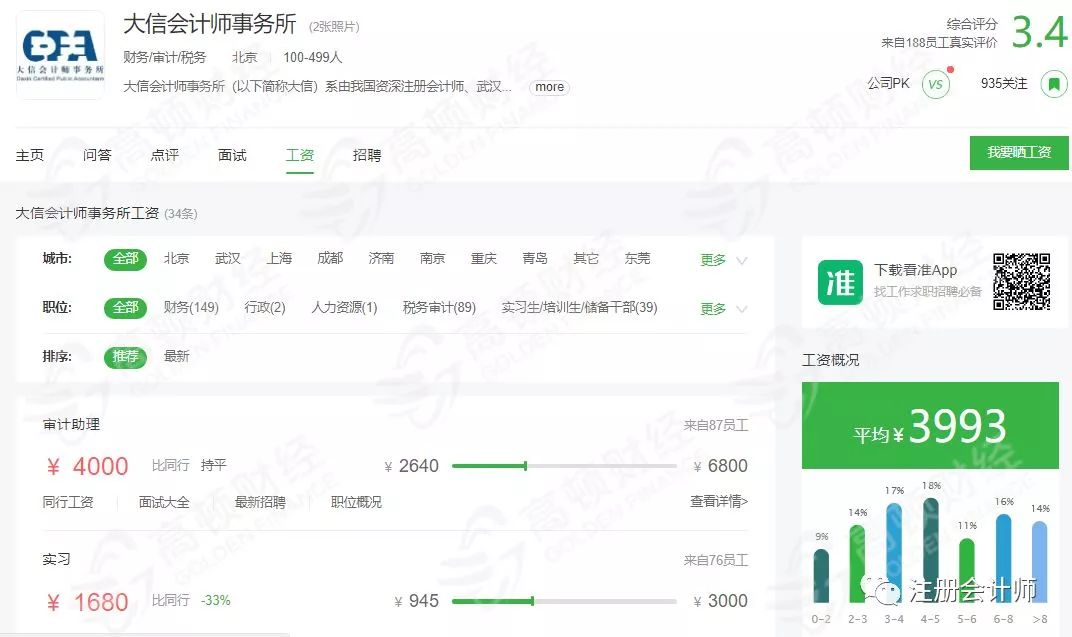Open 最新招聘 under 审计助理
The image size is (1072, 637).
point(260,502)
